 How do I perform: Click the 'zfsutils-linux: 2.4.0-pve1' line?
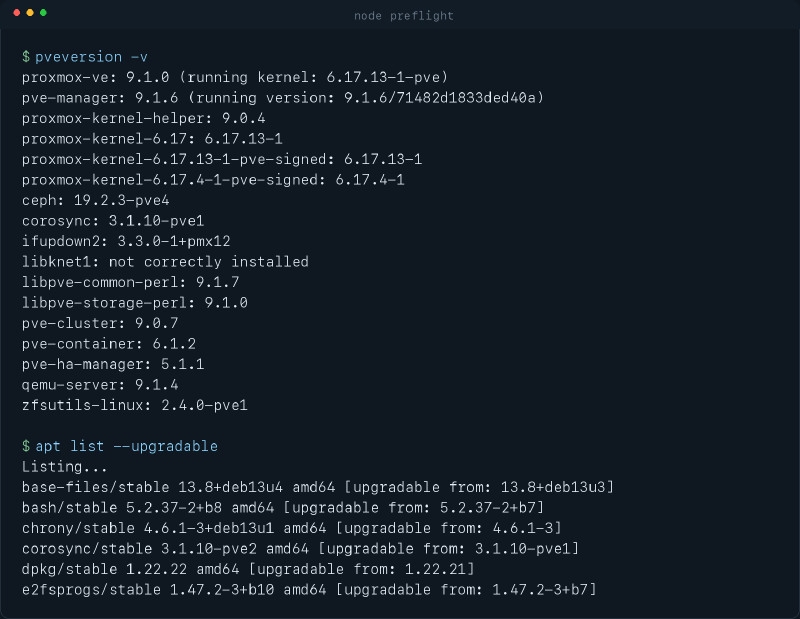pyautogui.click(x=135, y=405)
